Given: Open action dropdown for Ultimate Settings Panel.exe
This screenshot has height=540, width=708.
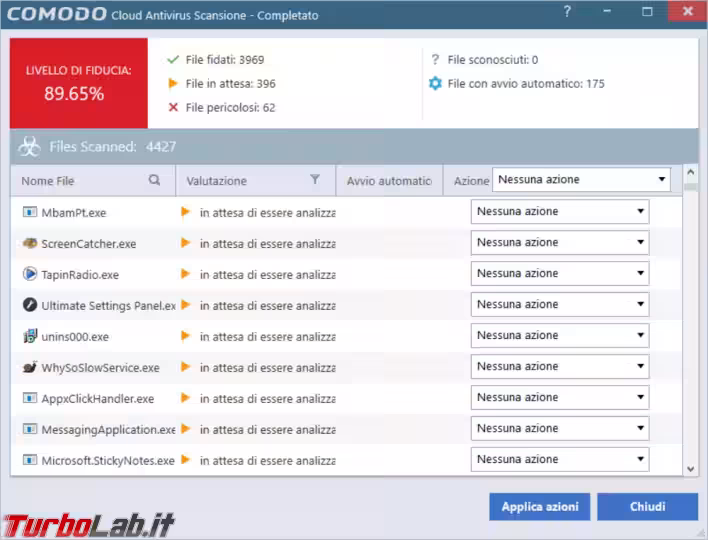Looking at the screenshot, I should 560,304.
